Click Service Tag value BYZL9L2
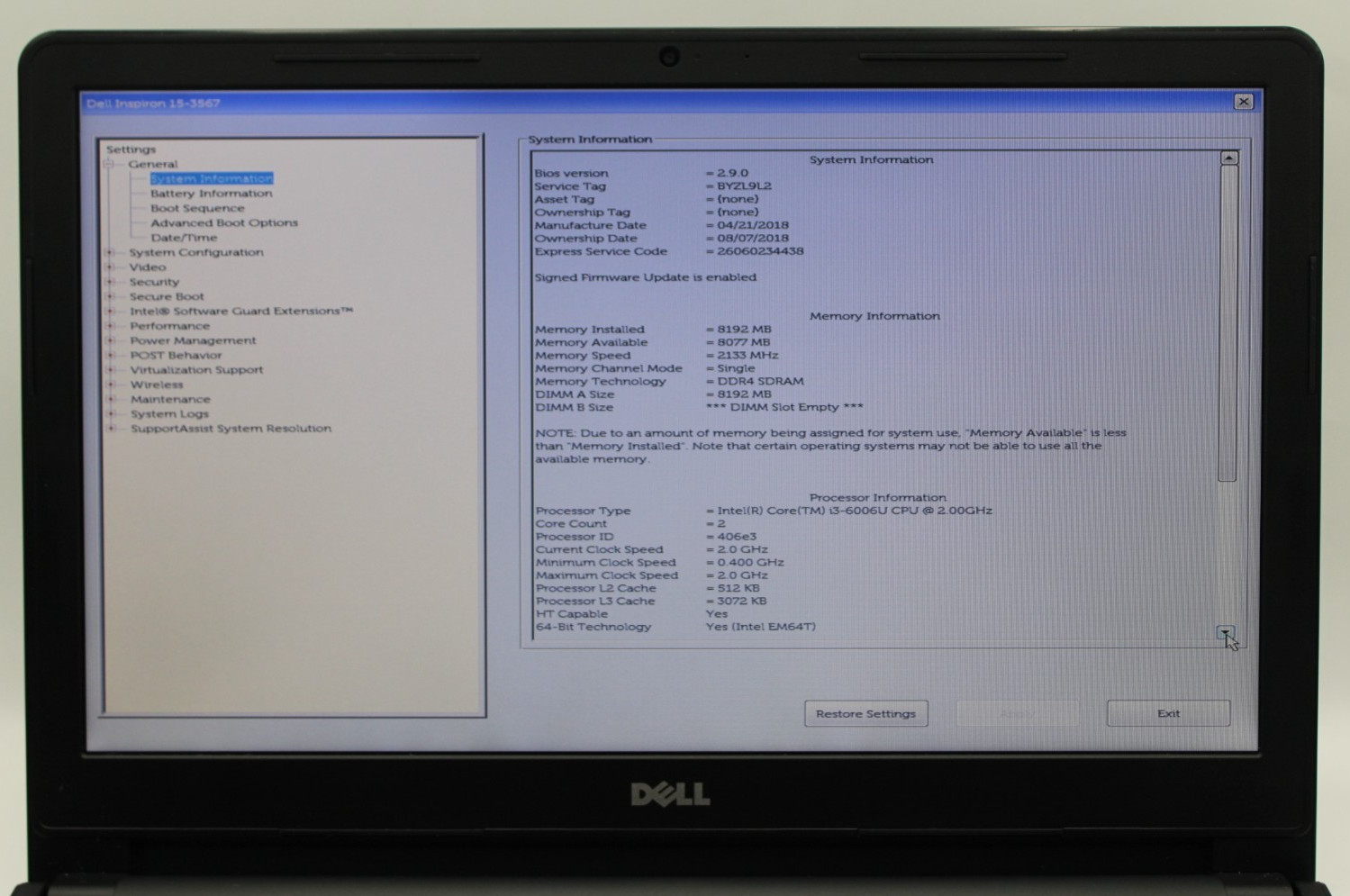 [744, 186]
